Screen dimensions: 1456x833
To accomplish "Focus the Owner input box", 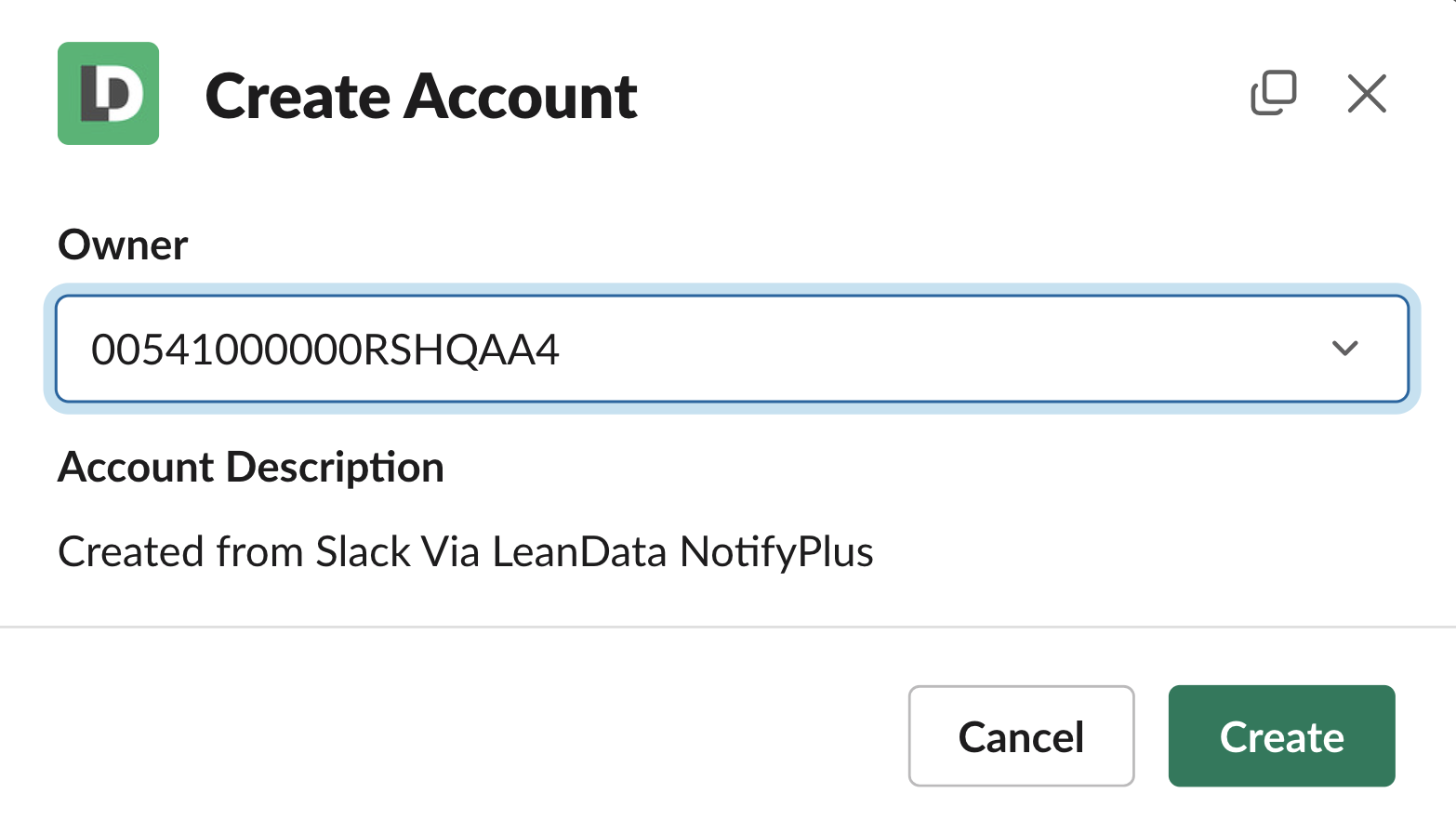I will [732, 349].
